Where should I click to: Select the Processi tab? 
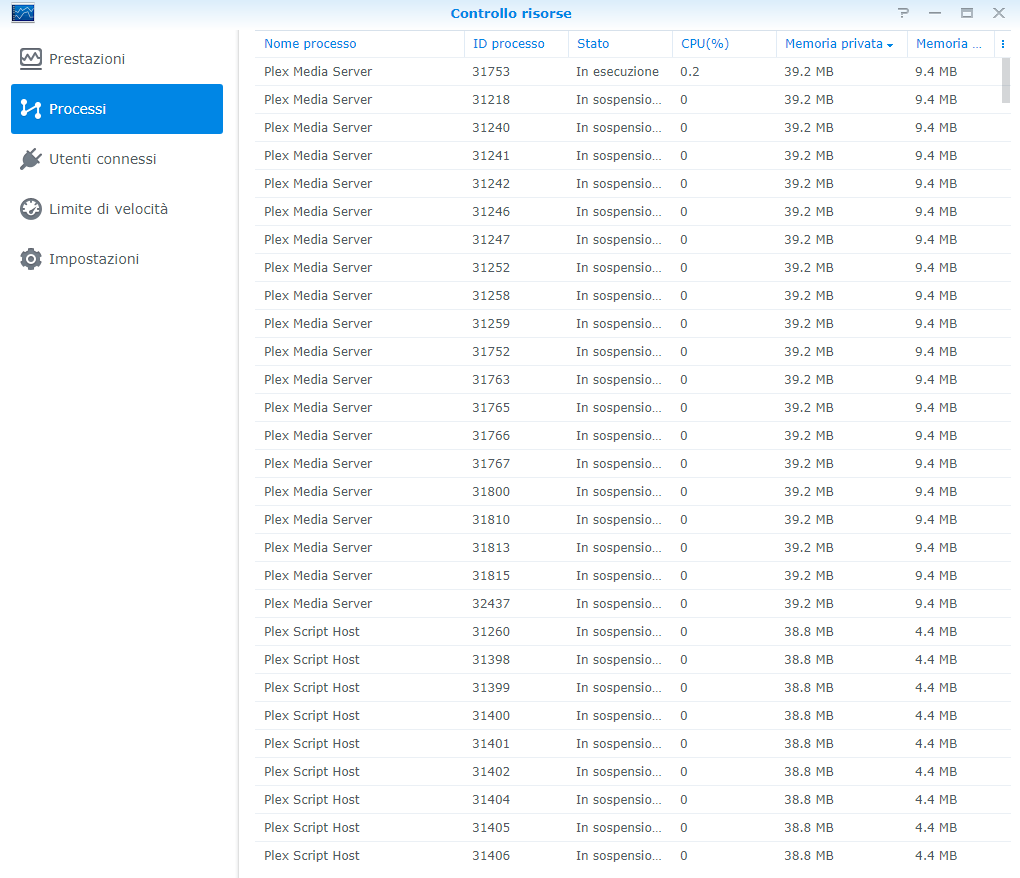pos(117,109)
